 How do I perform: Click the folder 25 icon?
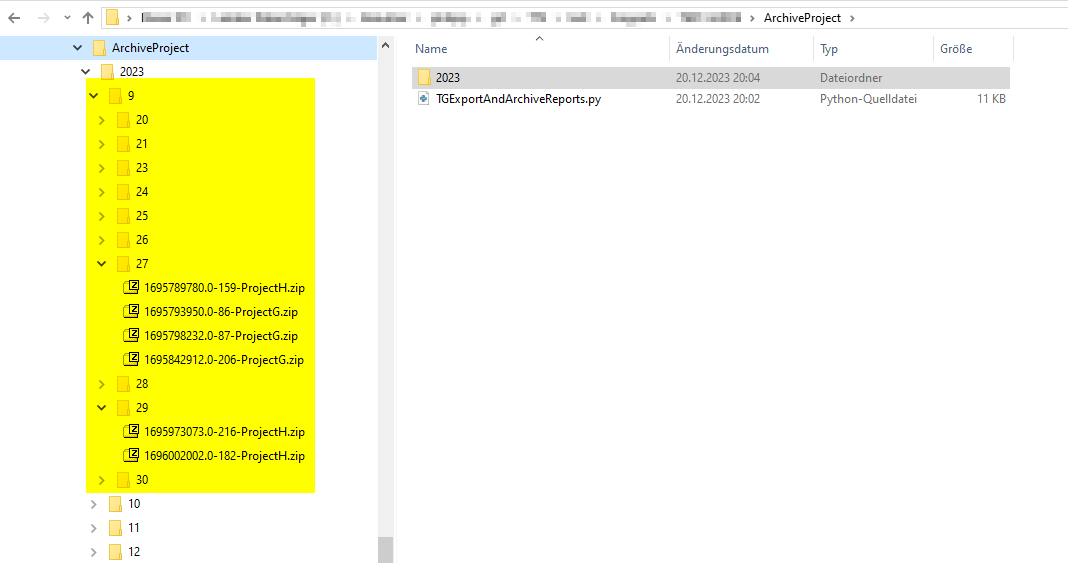click(x=123, y=216)
